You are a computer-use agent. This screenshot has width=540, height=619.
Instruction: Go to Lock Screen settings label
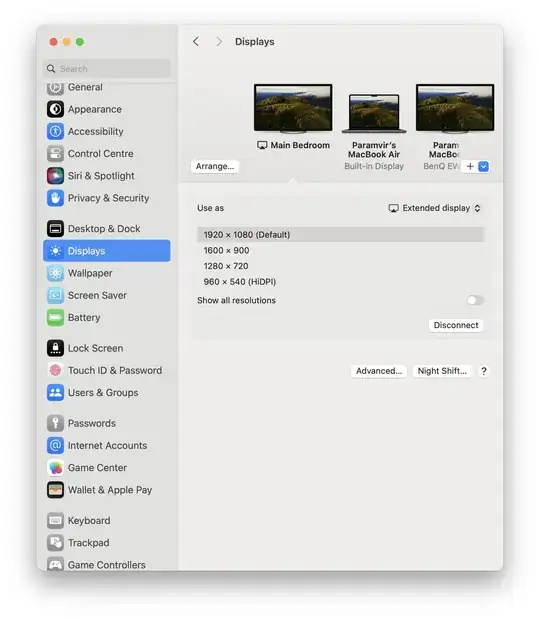96,348
